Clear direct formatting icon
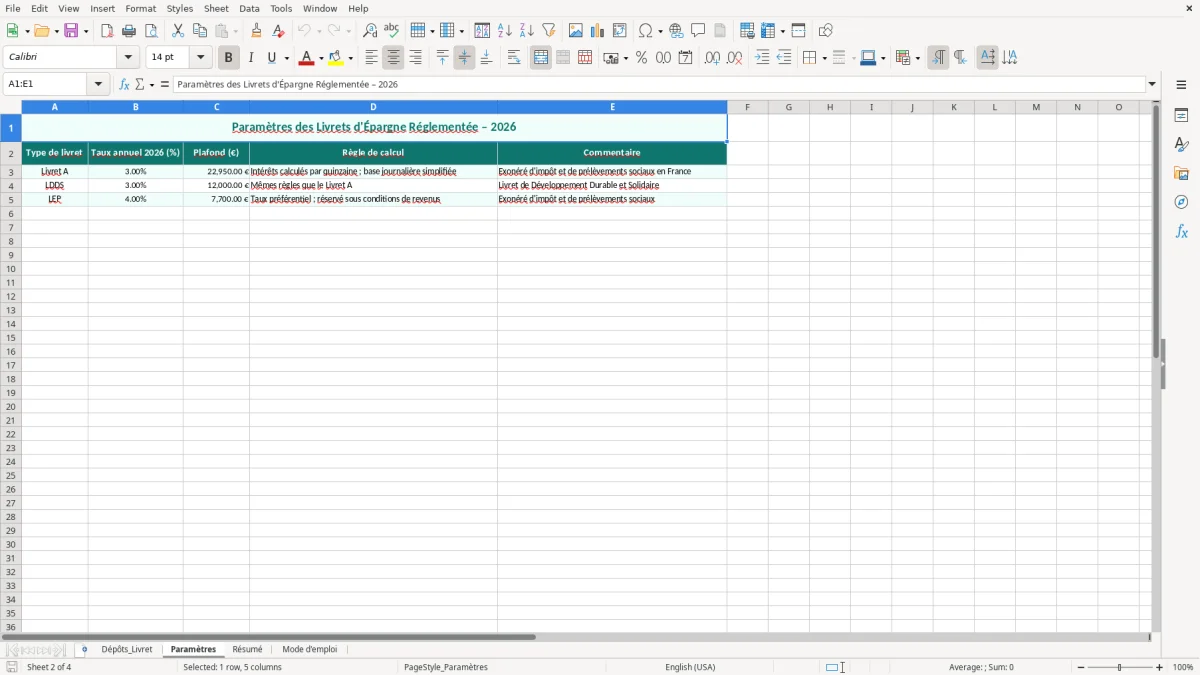 (279, 31)
